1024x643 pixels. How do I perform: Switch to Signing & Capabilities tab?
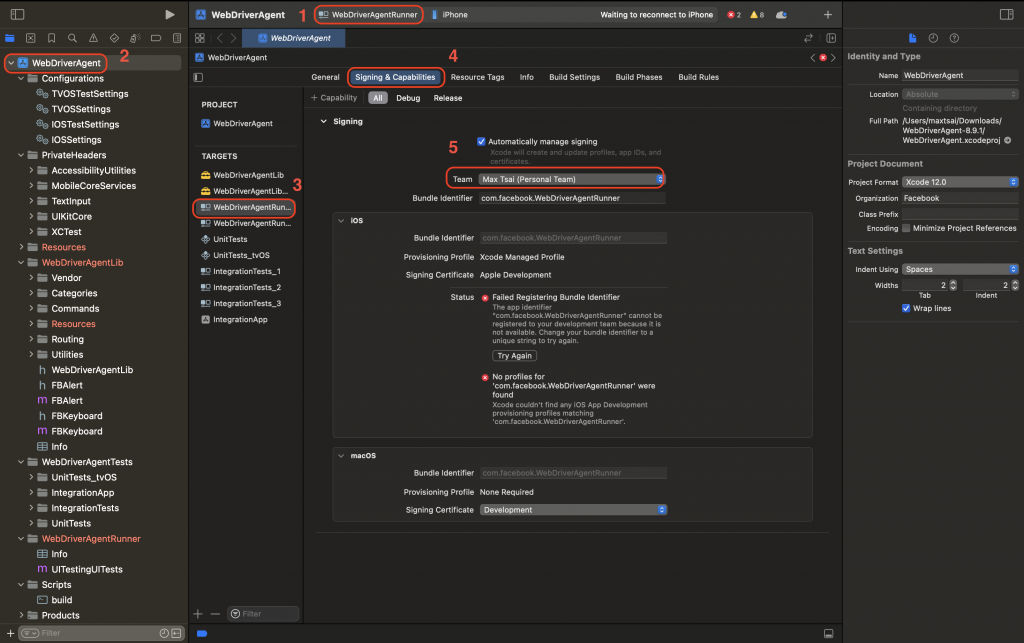[x=395, y=77]
